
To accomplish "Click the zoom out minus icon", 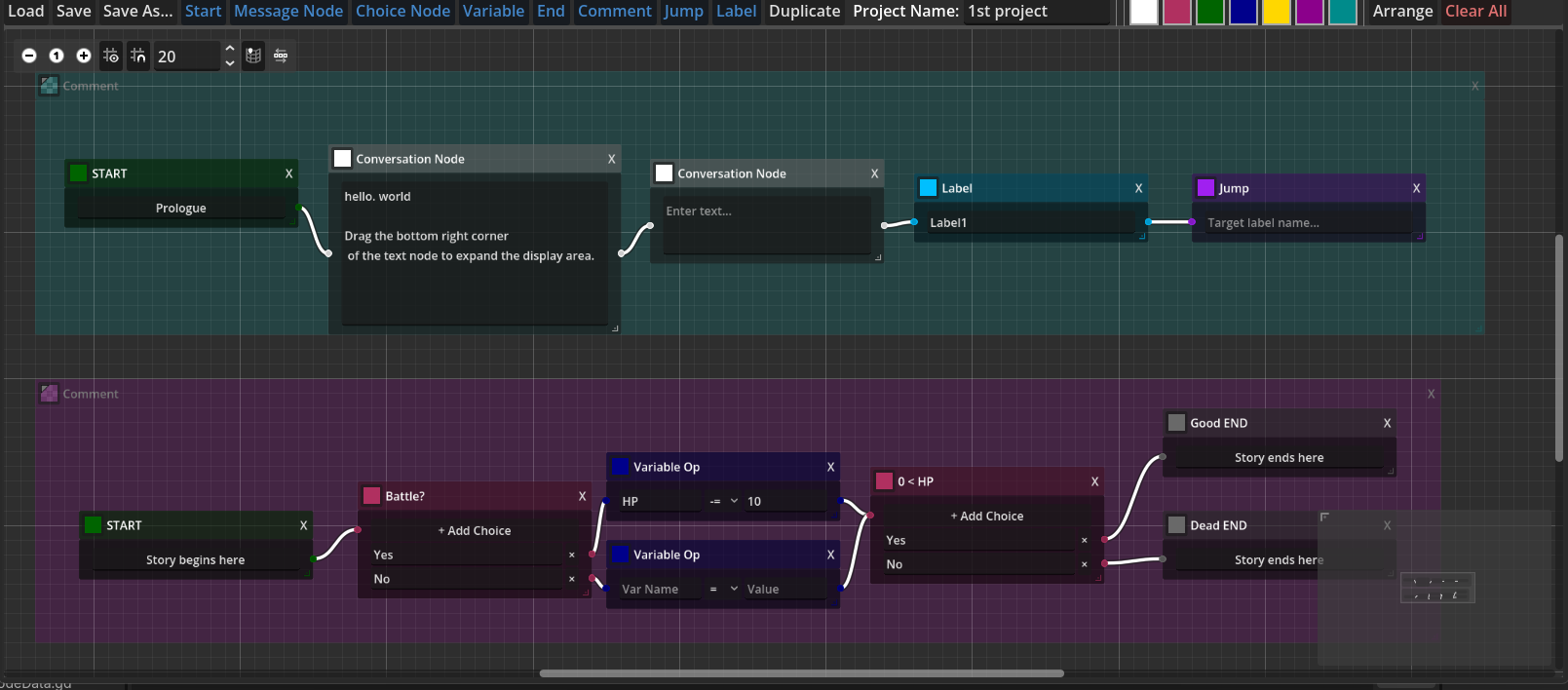I will coord(29,56).
